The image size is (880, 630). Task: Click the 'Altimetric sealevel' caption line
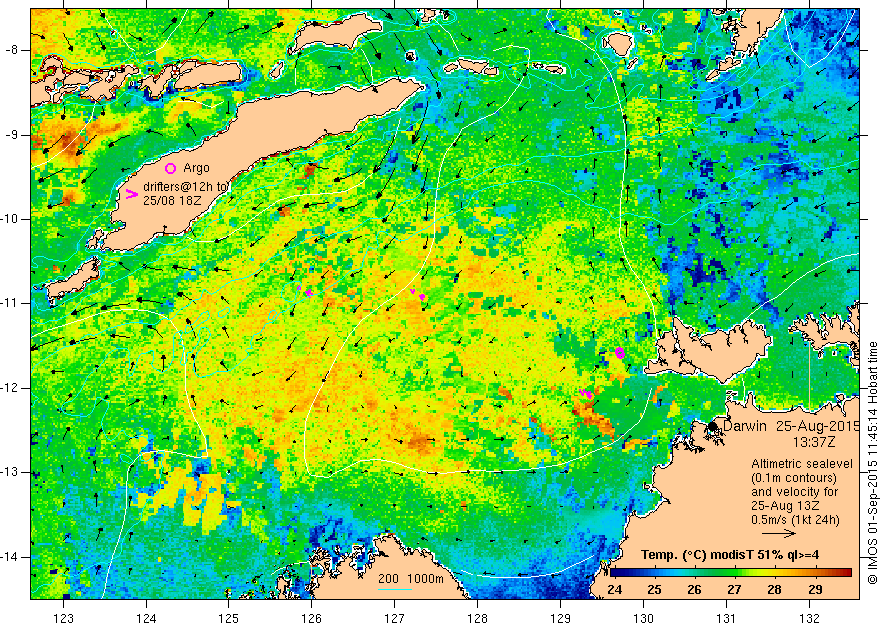[x=802, y=464]
